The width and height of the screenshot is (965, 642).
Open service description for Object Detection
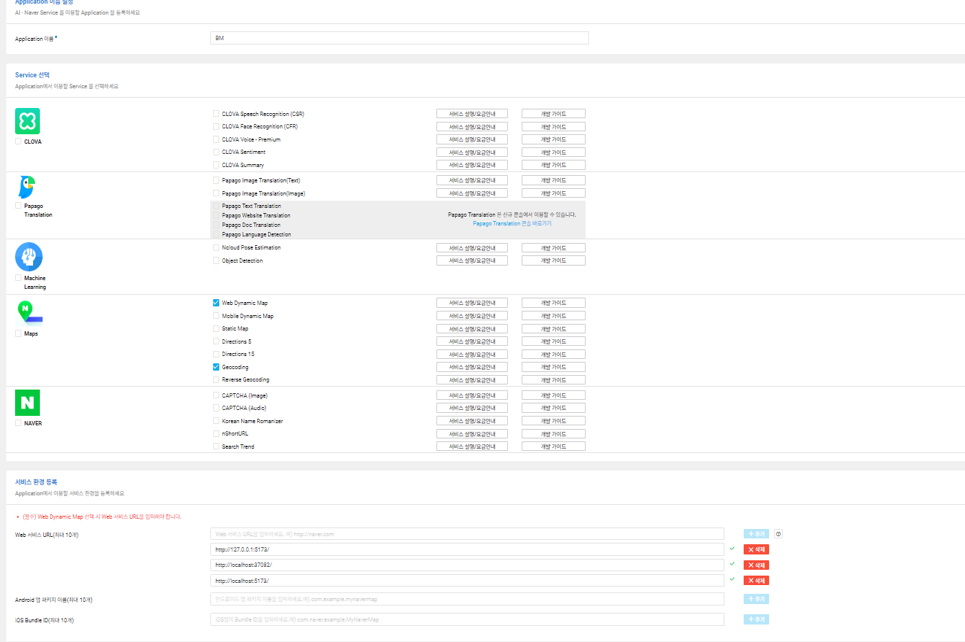[x=472, y=260]
